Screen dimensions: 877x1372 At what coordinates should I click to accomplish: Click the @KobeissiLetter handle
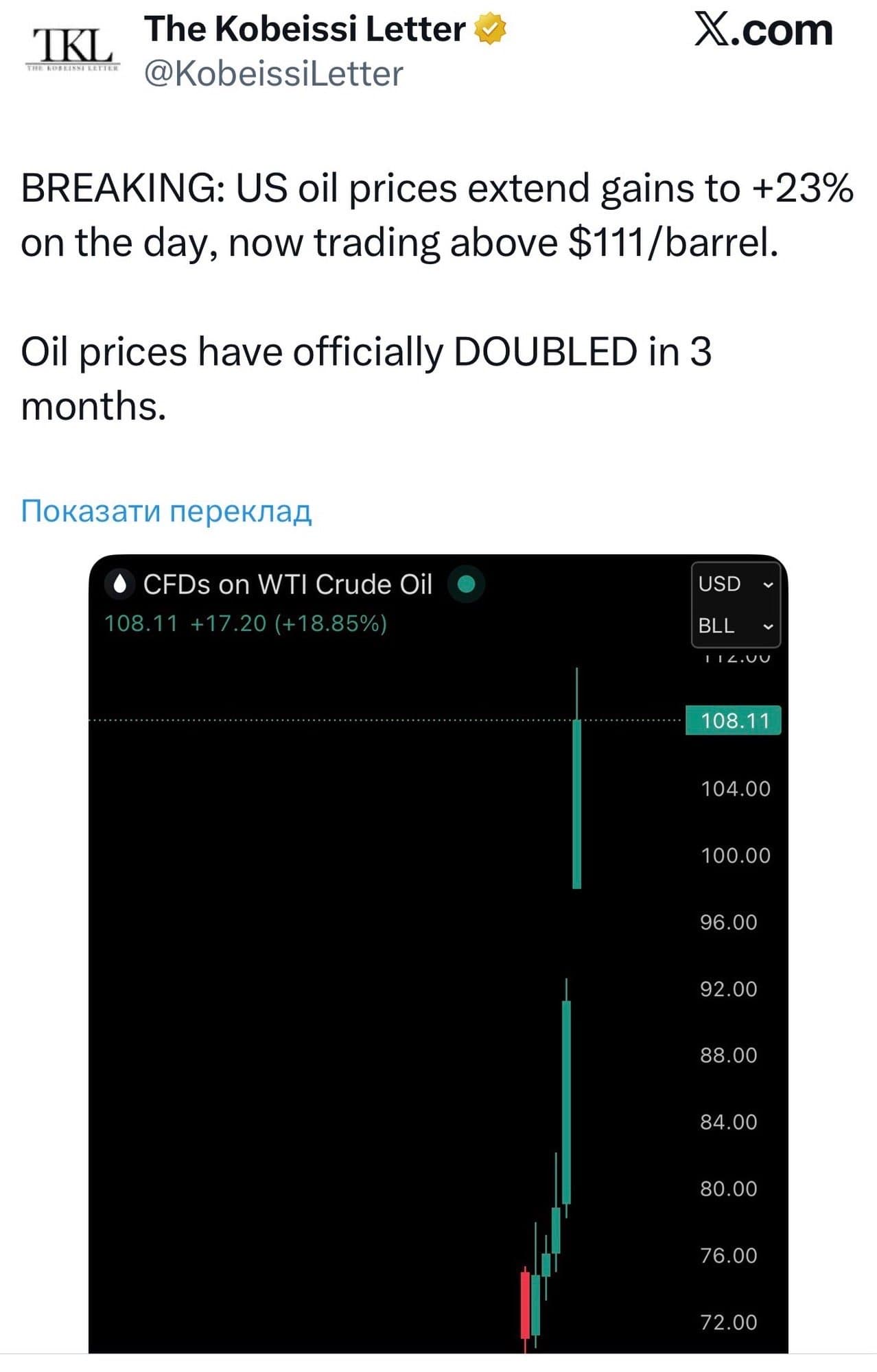coord(273,74)
